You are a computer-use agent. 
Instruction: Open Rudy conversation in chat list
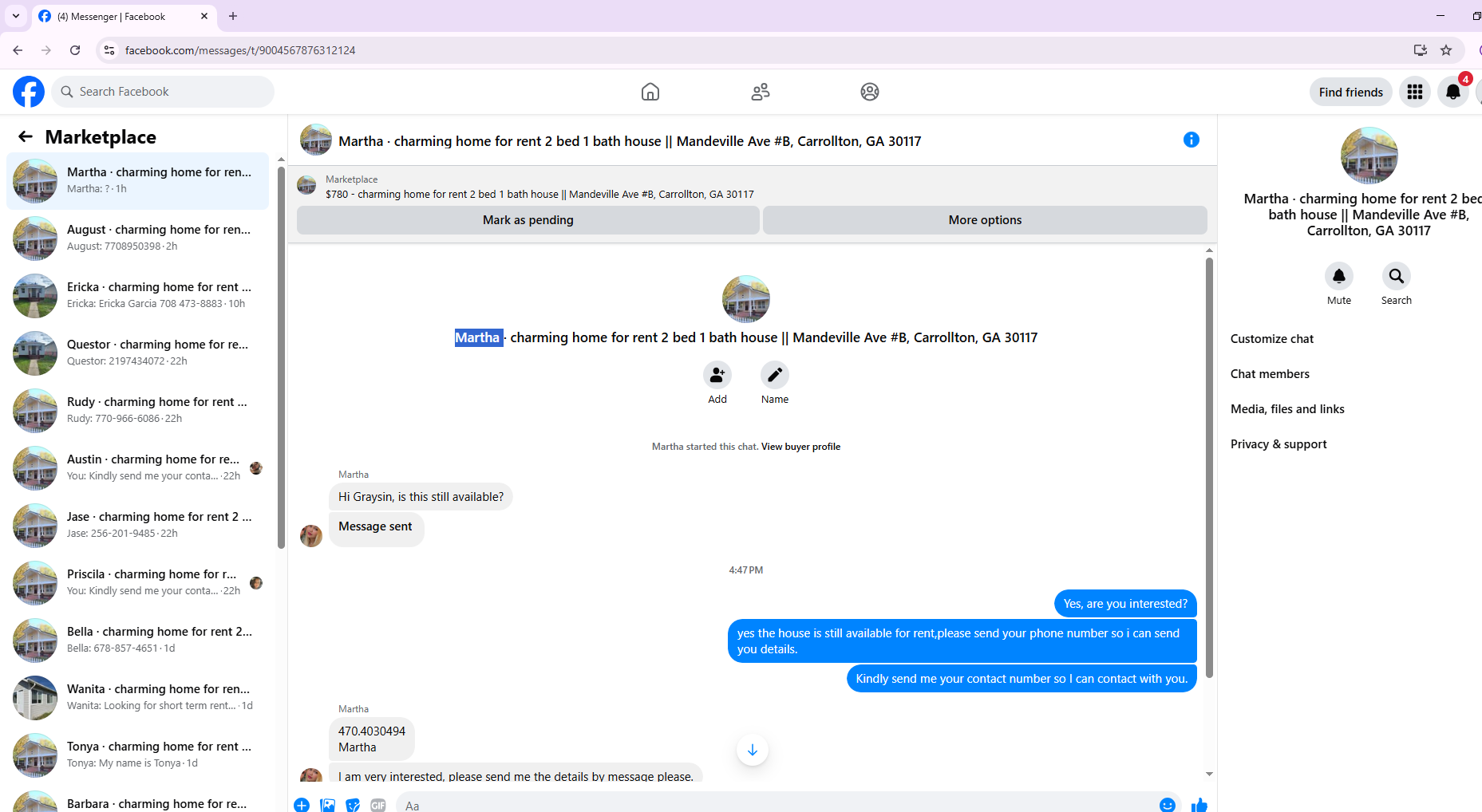point(138,411)
